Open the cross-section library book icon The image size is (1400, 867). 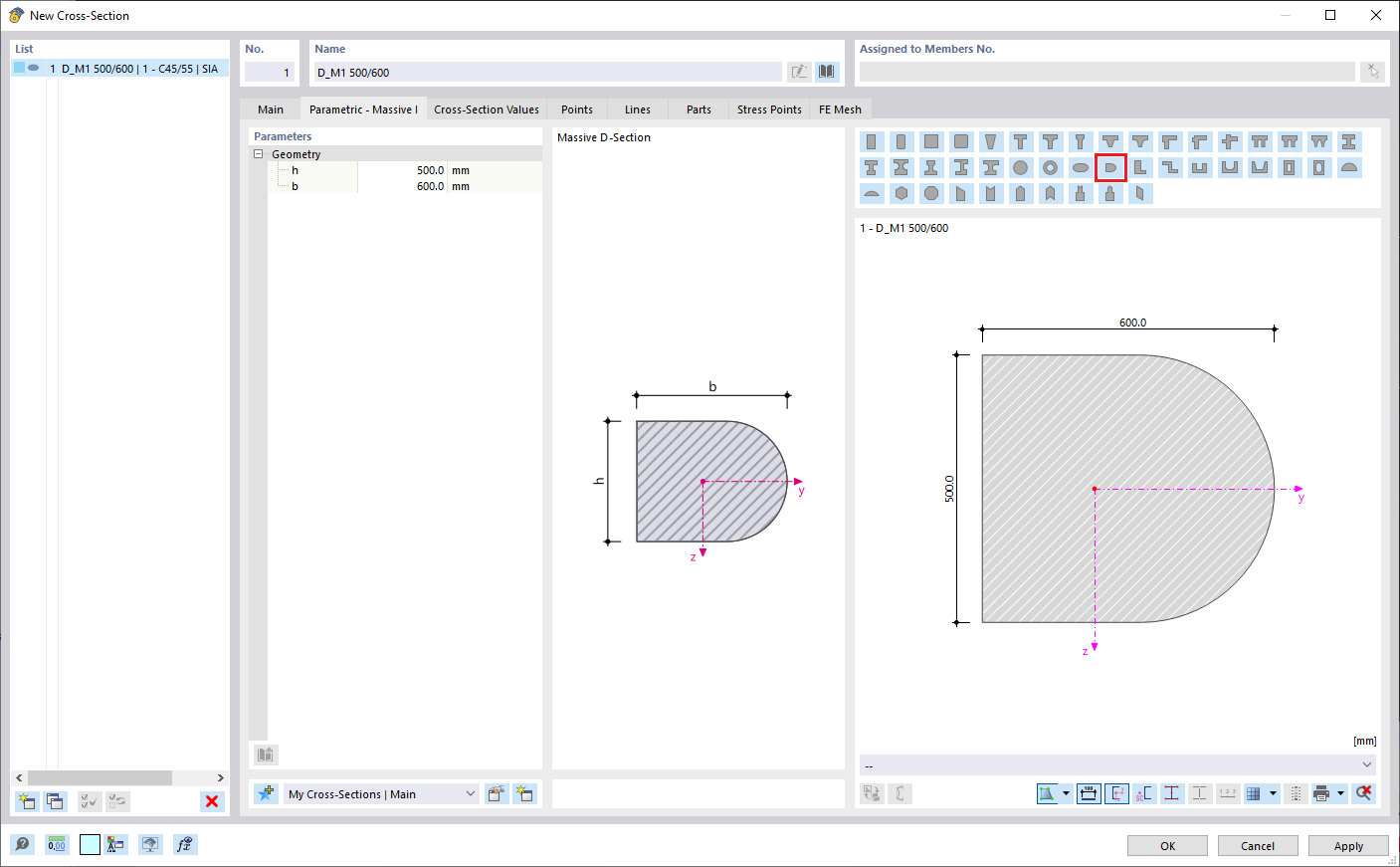827,72
